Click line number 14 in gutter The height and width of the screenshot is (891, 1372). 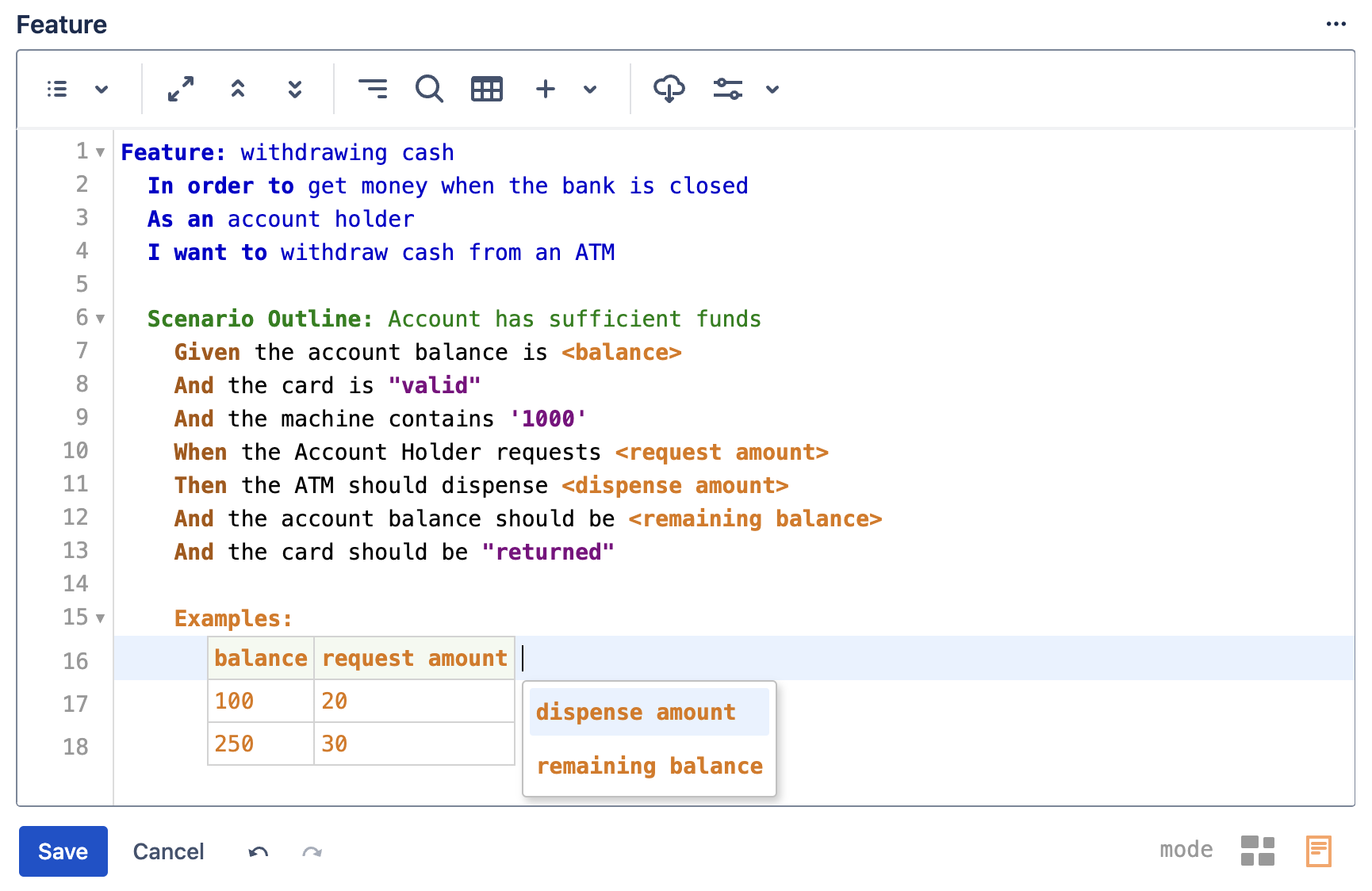[76, 584]
